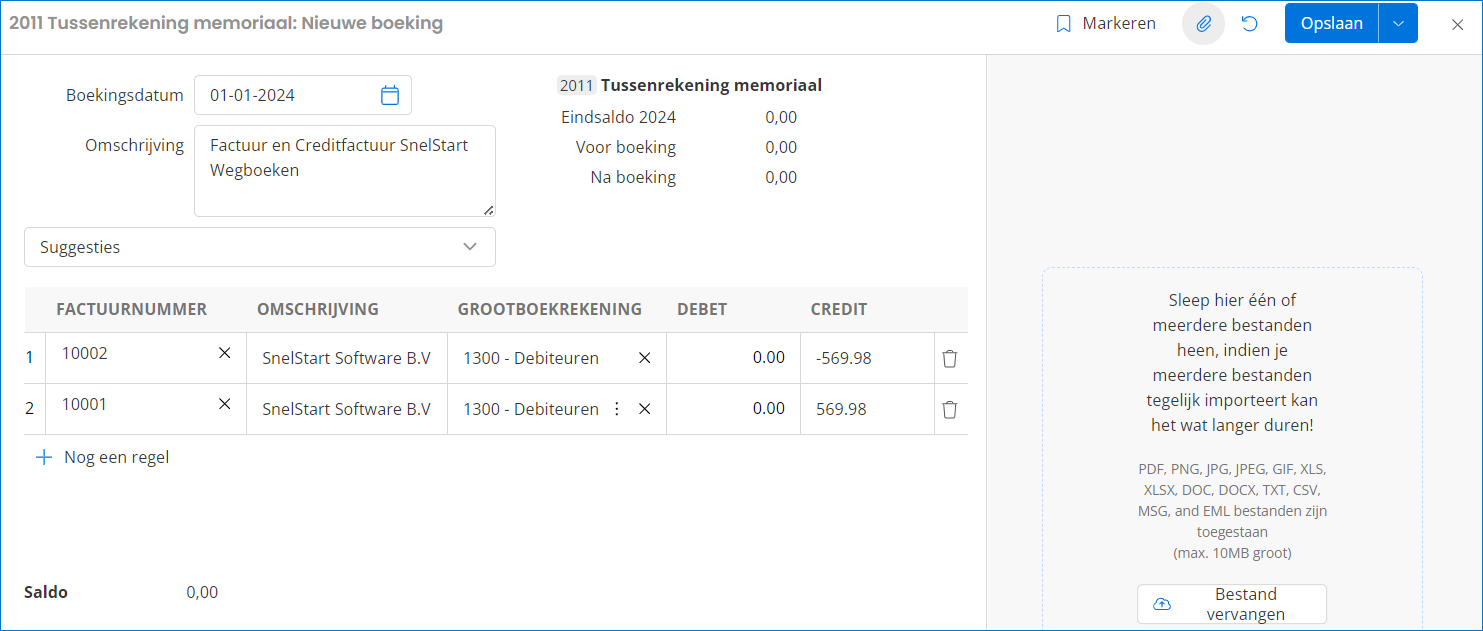The width and height of the screenshot is (1483, 631).
Task: Clear invoice number 10002 with X
Action: point(225,353)
